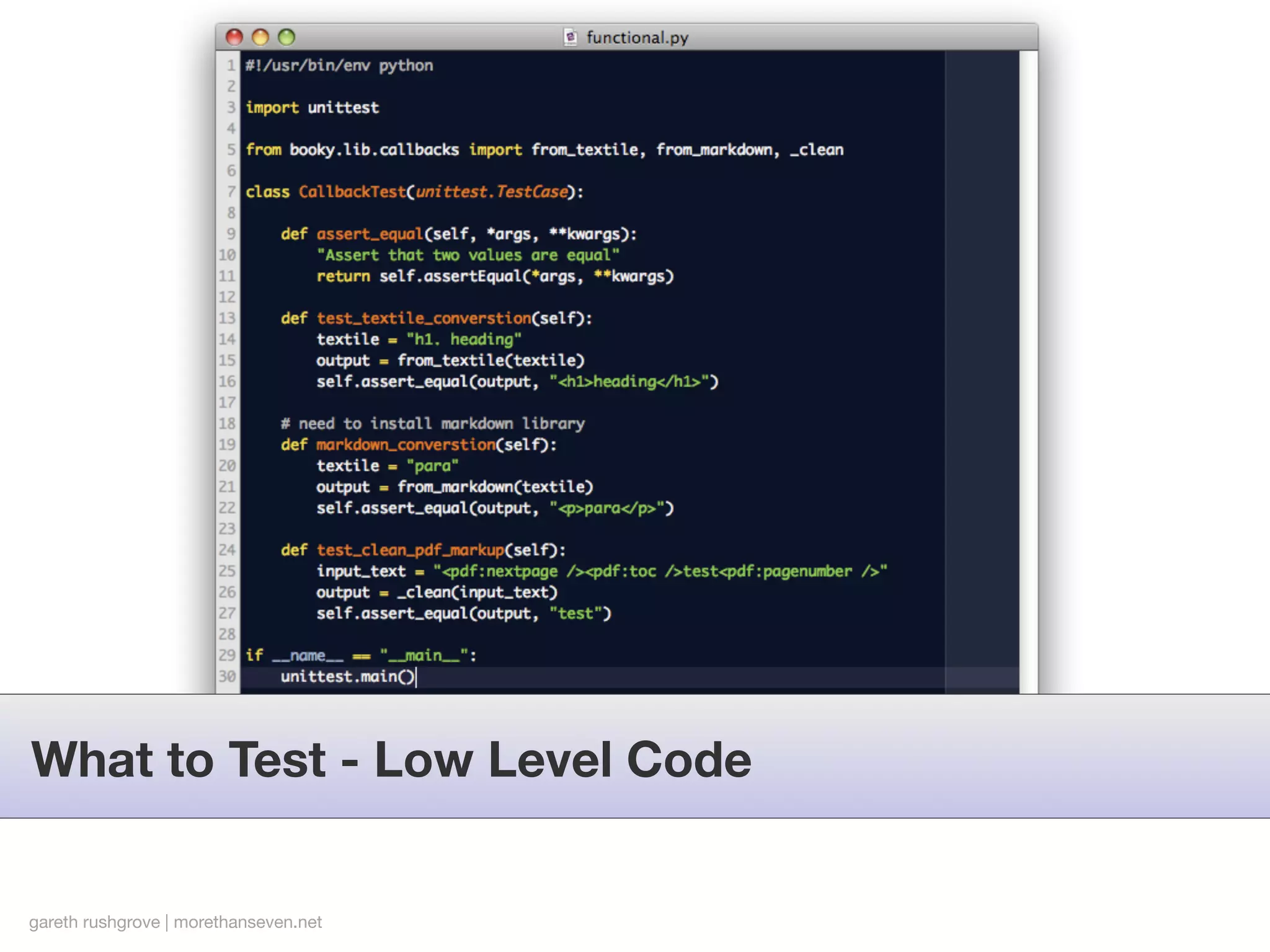Screen dimensions: 1270x952
Task: Click the green zoom window button
Action: (286, 37)
